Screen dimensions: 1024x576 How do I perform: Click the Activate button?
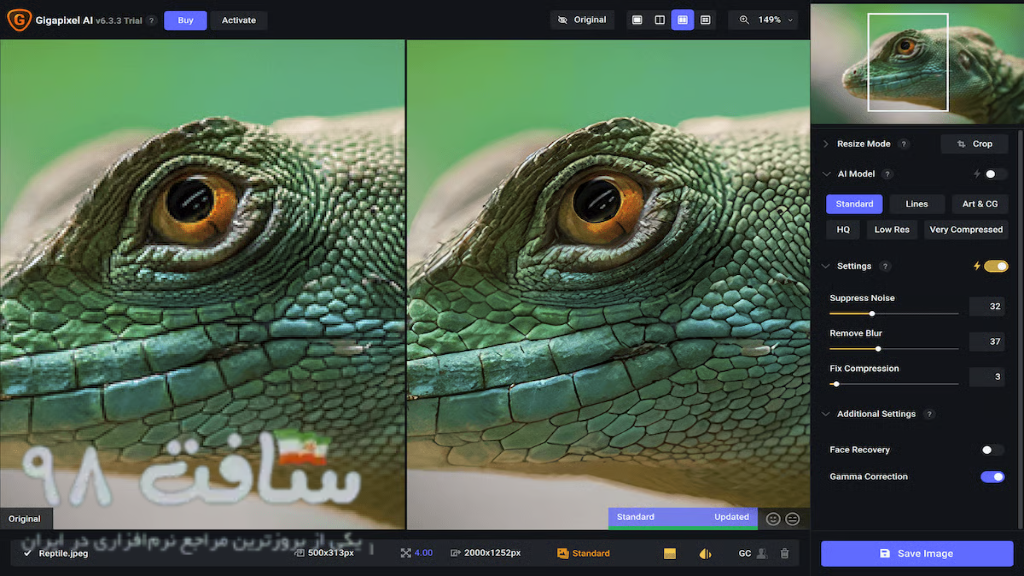click(x=238, y=20)
